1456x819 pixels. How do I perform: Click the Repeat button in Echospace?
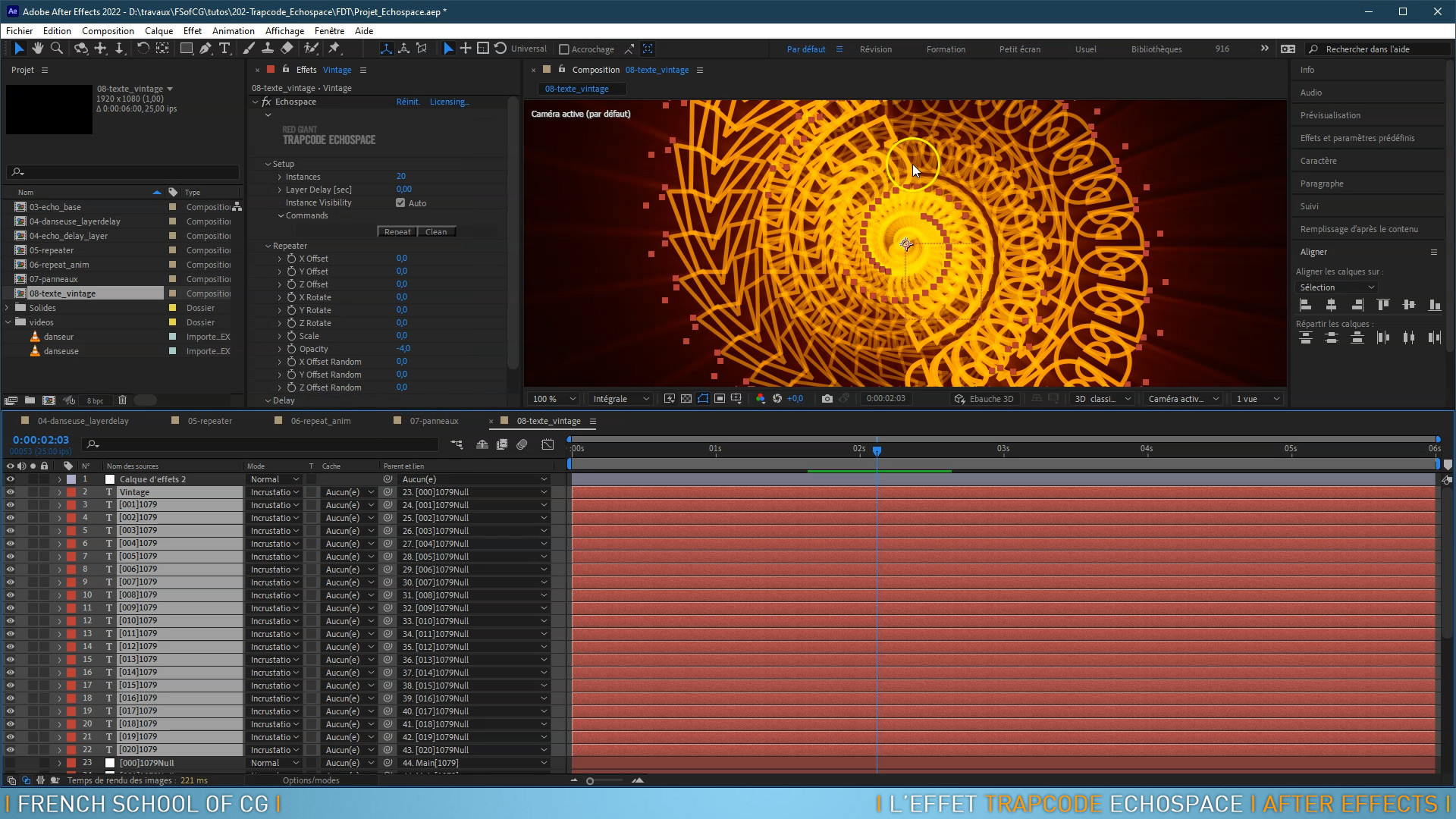(x=398, y=231)
